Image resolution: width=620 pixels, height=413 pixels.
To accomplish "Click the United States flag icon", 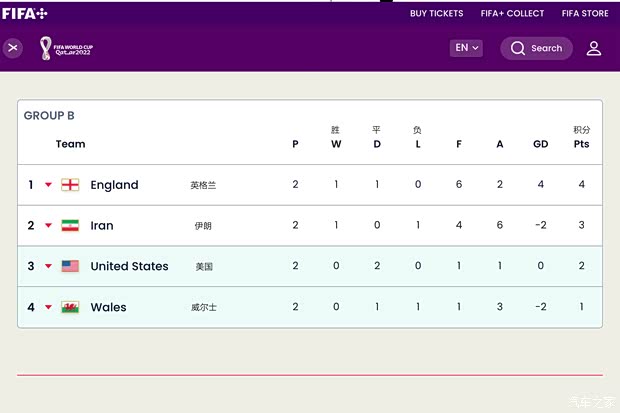I will pyautogui.click(x=70, y=266).
